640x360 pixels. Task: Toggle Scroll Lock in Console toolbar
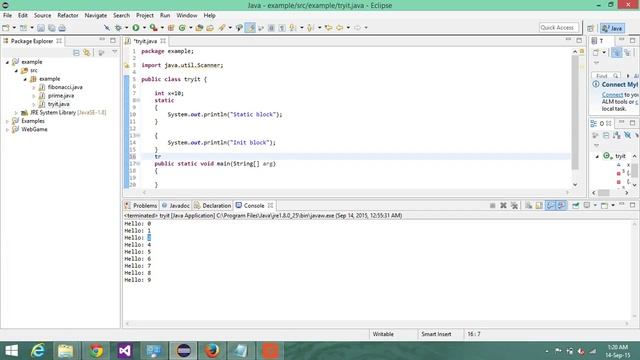539,205
